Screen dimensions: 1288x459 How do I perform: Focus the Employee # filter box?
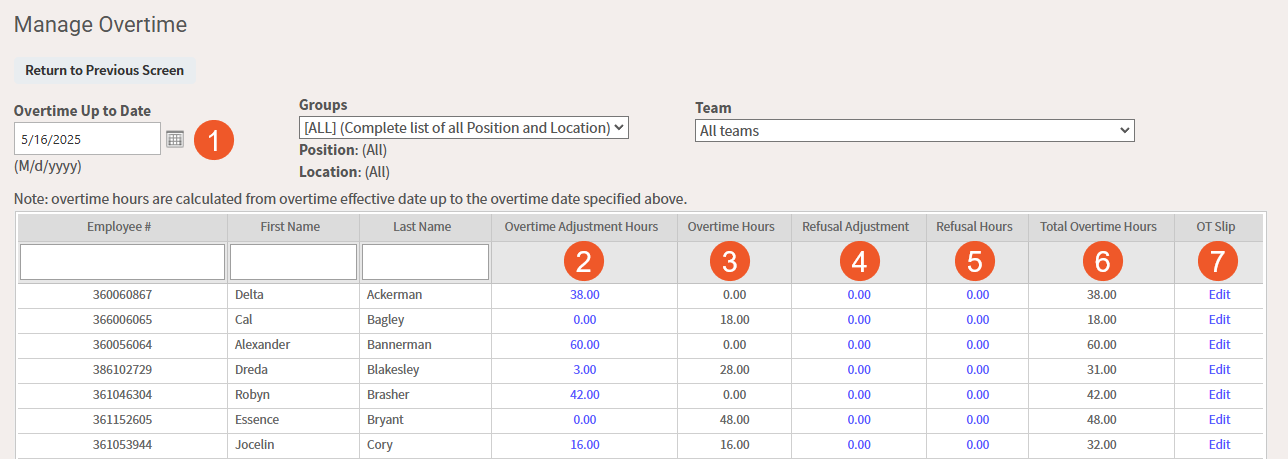pyautogui.click(x=122, y=262)
